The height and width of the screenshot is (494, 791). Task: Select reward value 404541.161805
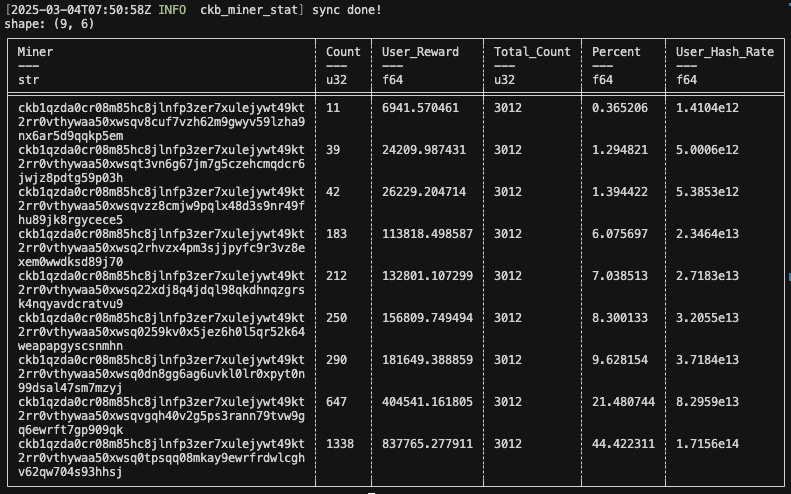coord(427,401)
